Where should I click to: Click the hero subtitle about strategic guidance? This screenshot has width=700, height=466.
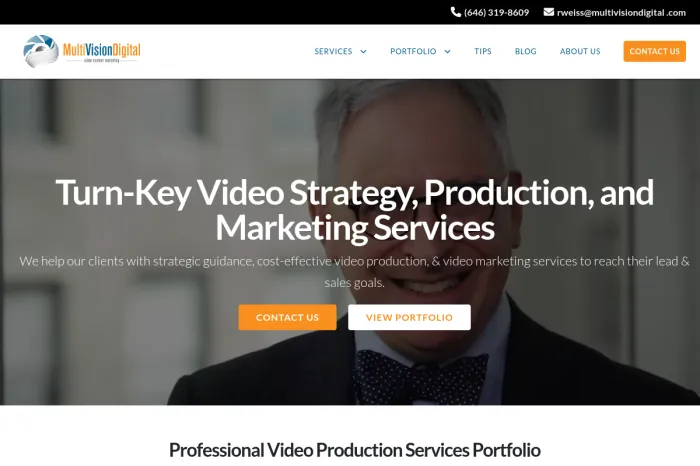(x=354, y=271)
